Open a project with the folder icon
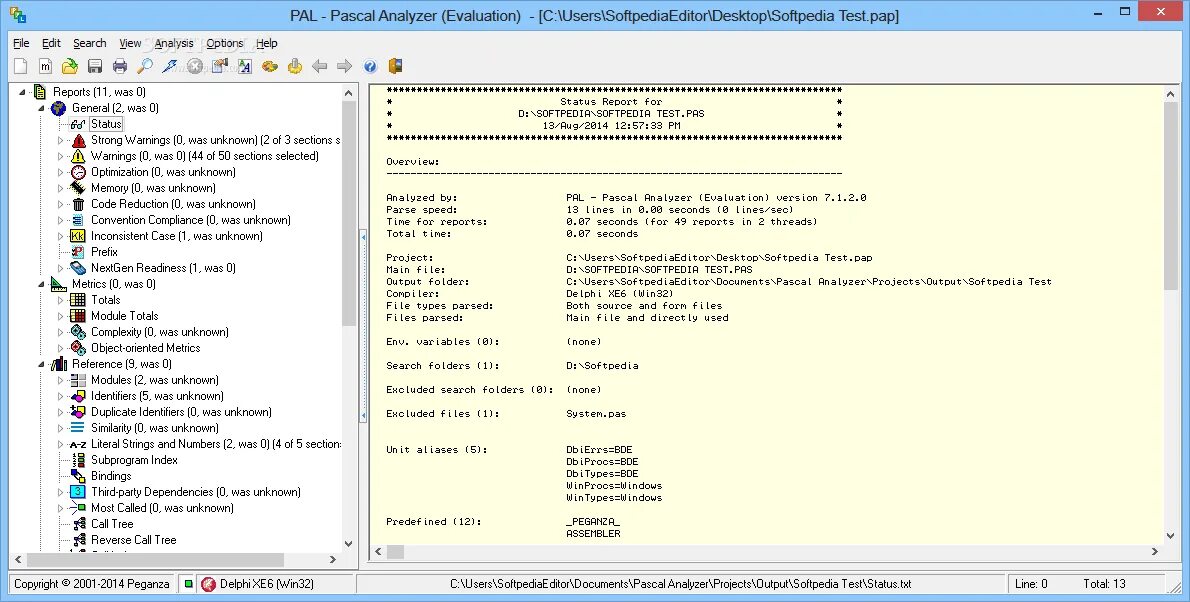This screenshot has height=602, width=1190. [70, 67]
